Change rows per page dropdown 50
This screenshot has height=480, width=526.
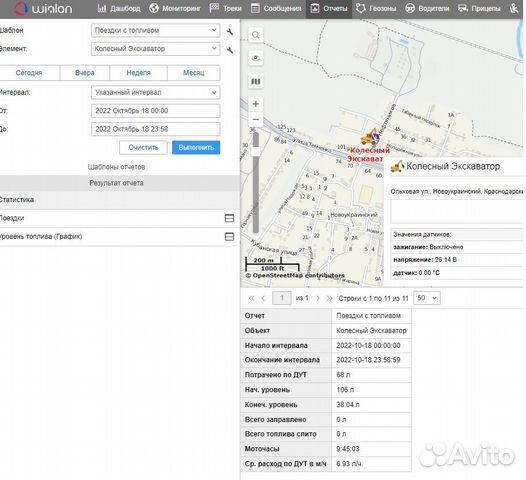click(427, 298)
